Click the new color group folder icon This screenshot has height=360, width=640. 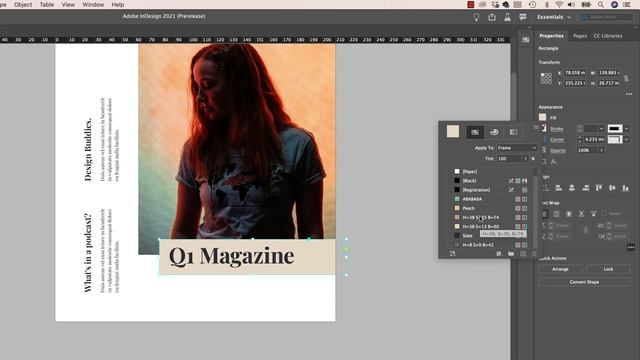tap(511, 254)
